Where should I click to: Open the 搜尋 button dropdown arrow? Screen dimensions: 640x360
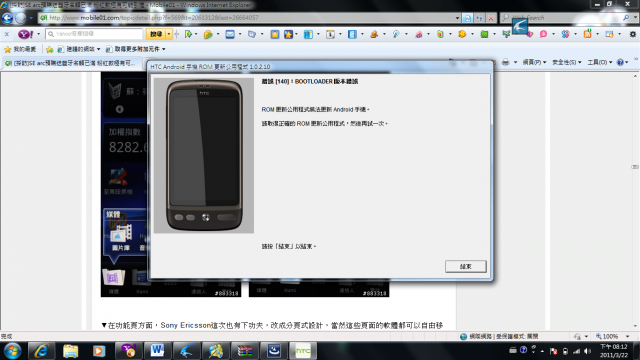(x=169, y=34)
